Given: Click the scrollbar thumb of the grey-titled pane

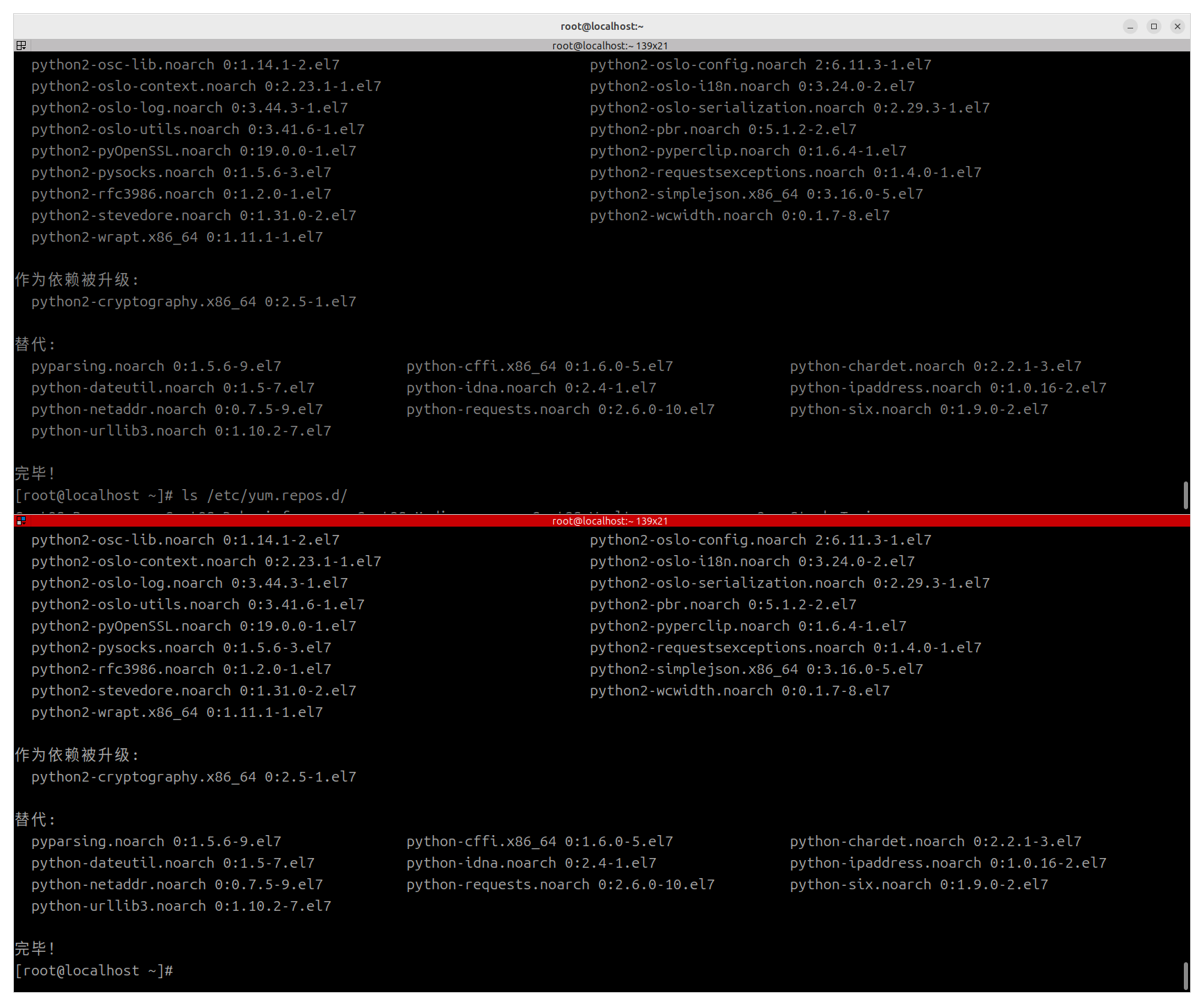Looking at the screenshot, I should (1185, 495).
